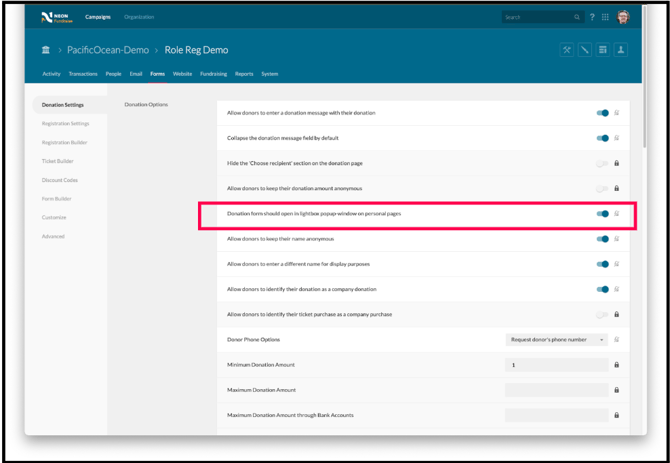Click the Minimum Donation Amount field
670x463 pixels.
click(x=556, y=365)
